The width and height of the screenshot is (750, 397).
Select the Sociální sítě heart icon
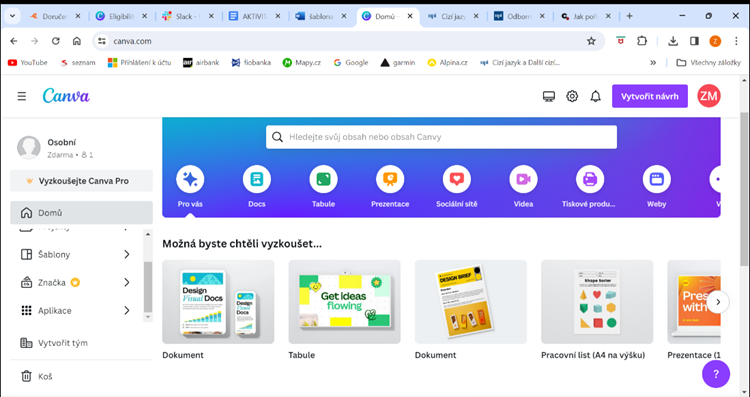(x=457, y=179)
